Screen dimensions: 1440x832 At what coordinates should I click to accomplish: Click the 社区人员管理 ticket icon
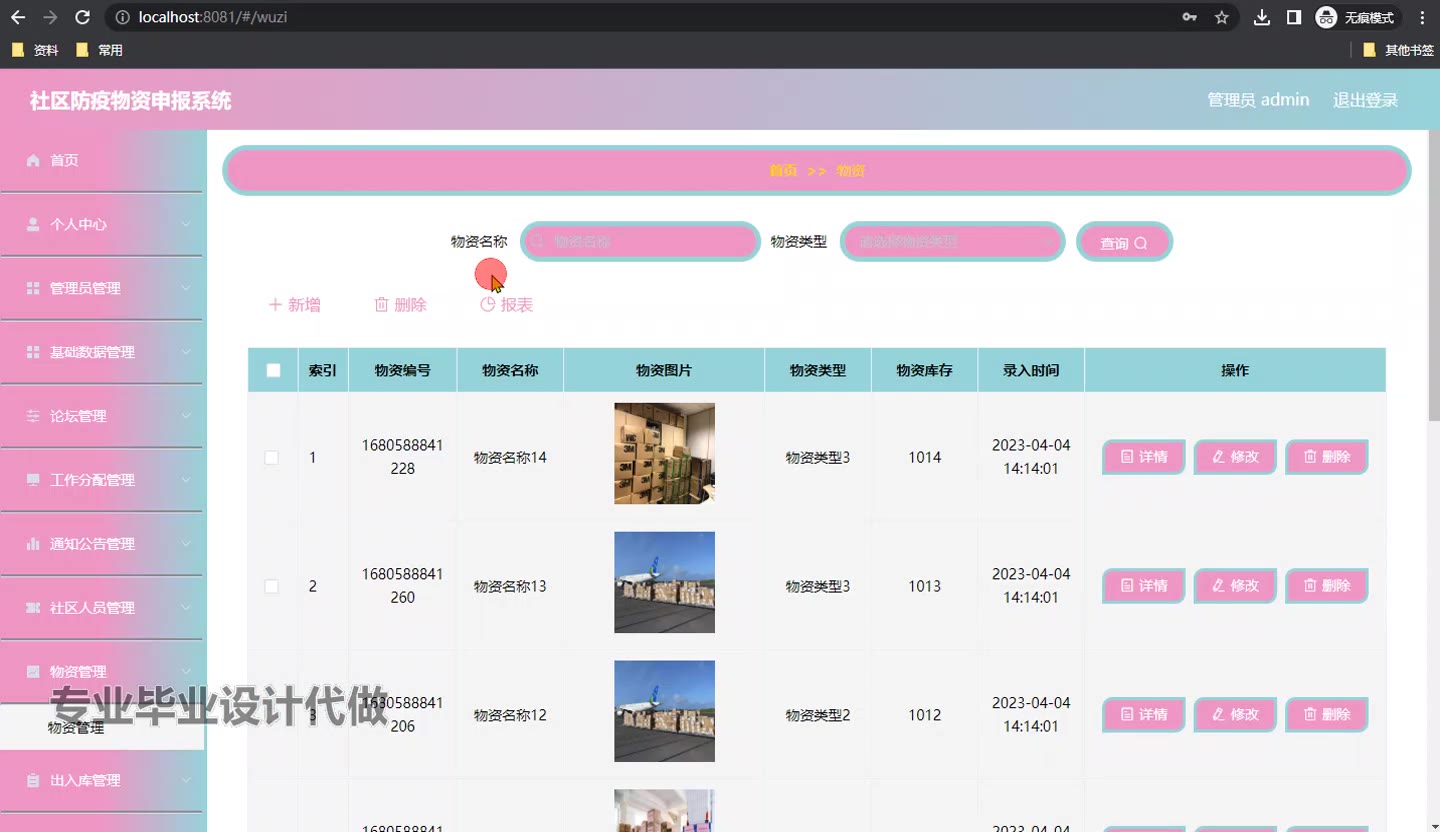click(33, 608)
